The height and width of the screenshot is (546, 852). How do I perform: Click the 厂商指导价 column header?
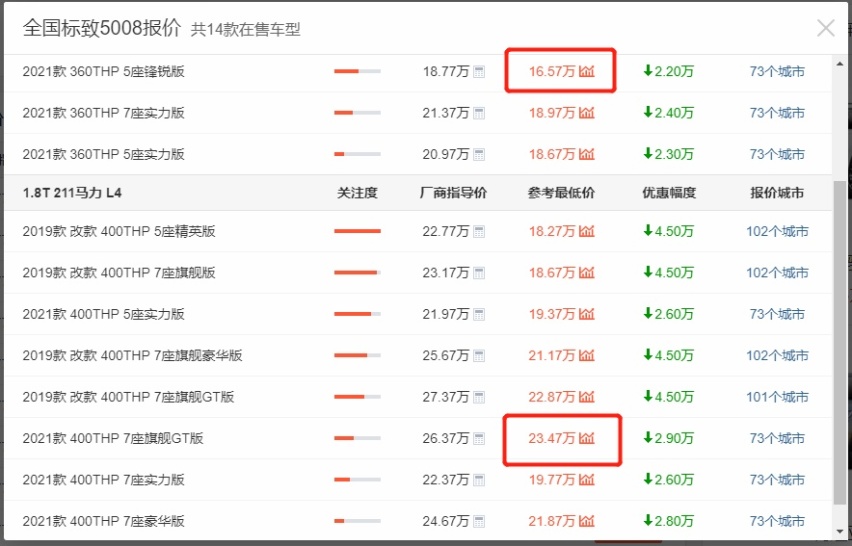pyautogui.click(x=453, y=193)
